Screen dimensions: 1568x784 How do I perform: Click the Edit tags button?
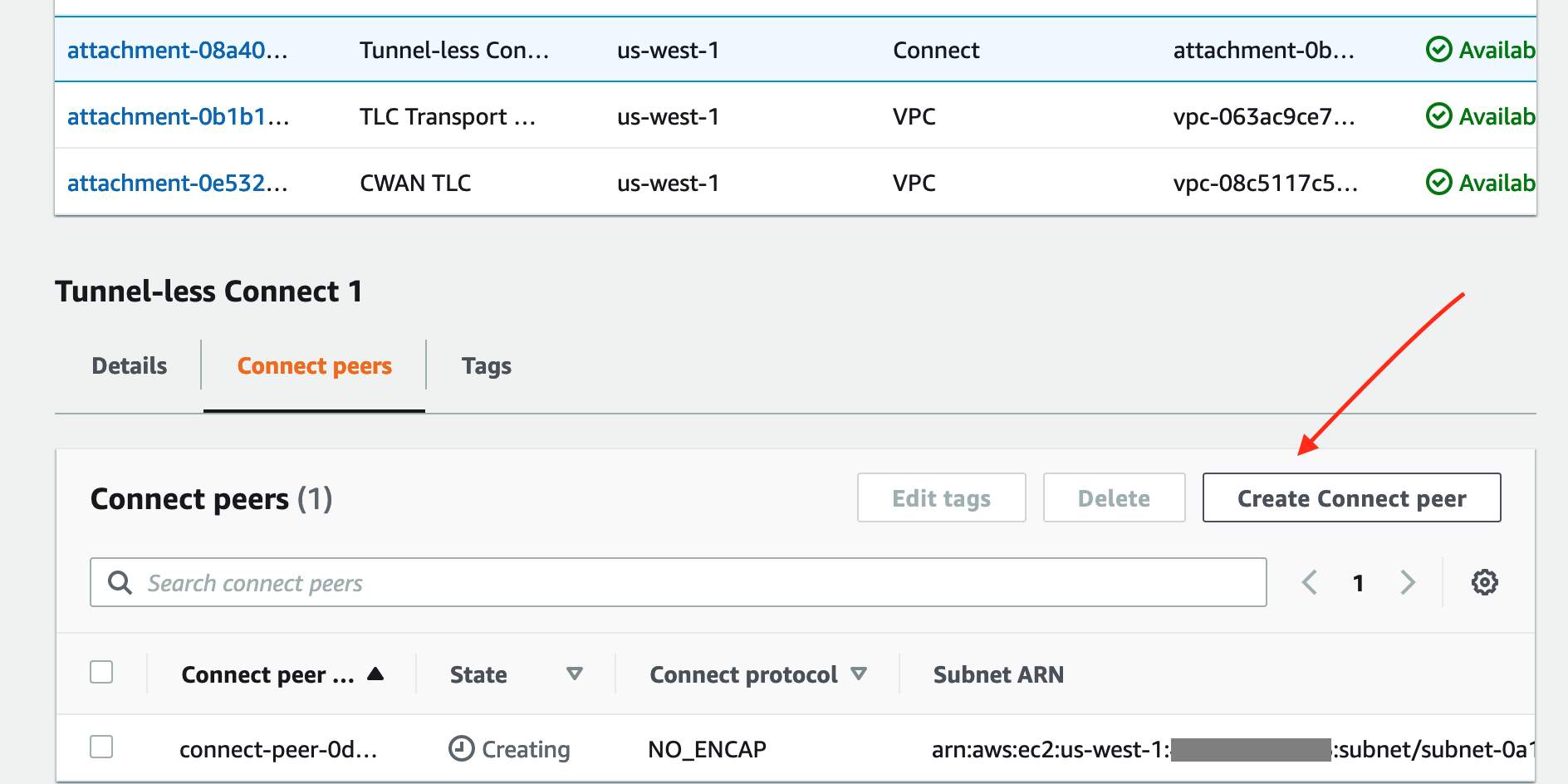[941, 497]
